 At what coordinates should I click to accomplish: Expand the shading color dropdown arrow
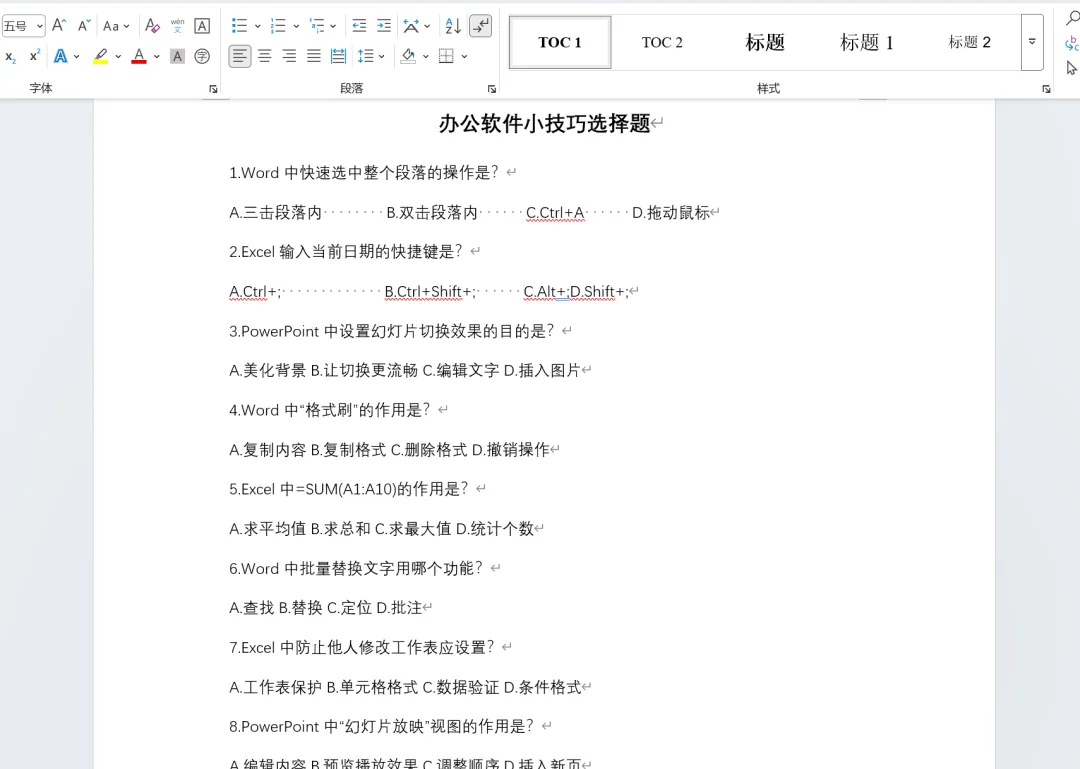[x=426, y=57]
